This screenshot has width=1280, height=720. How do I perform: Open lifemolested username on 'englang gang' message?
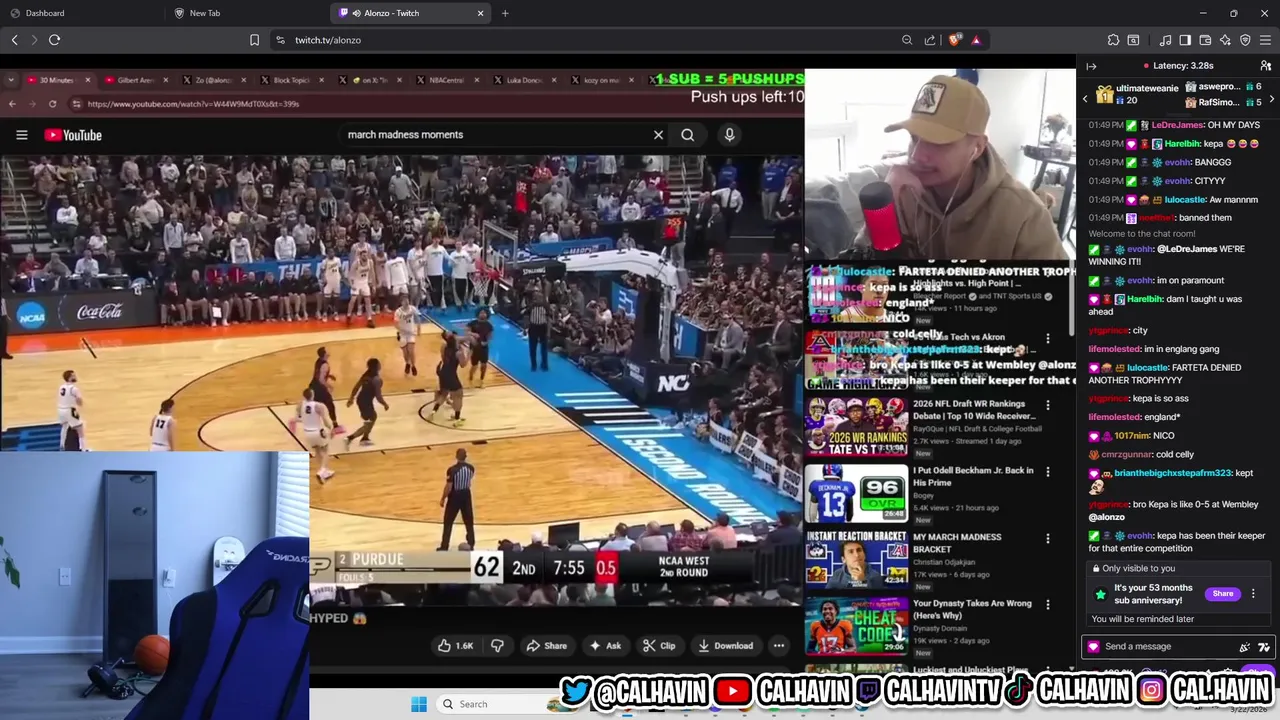tap(1114, 349)
